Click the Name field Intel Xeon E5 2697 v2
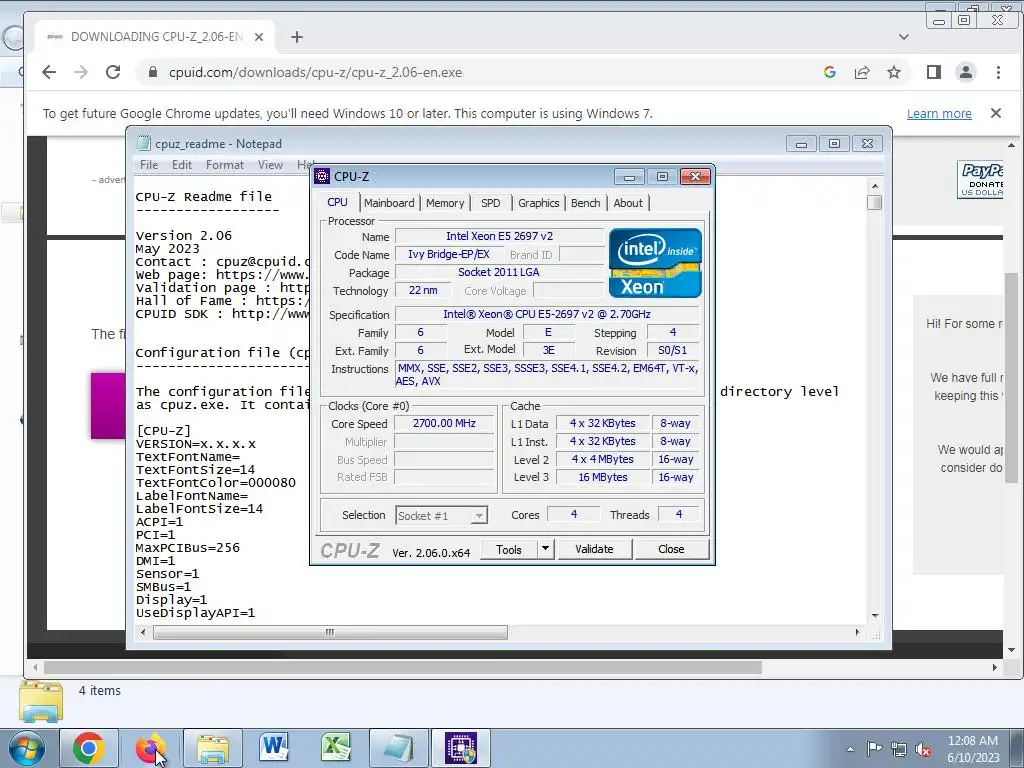Viewport: 1024px width, 768px height. (x=500, y=236)
